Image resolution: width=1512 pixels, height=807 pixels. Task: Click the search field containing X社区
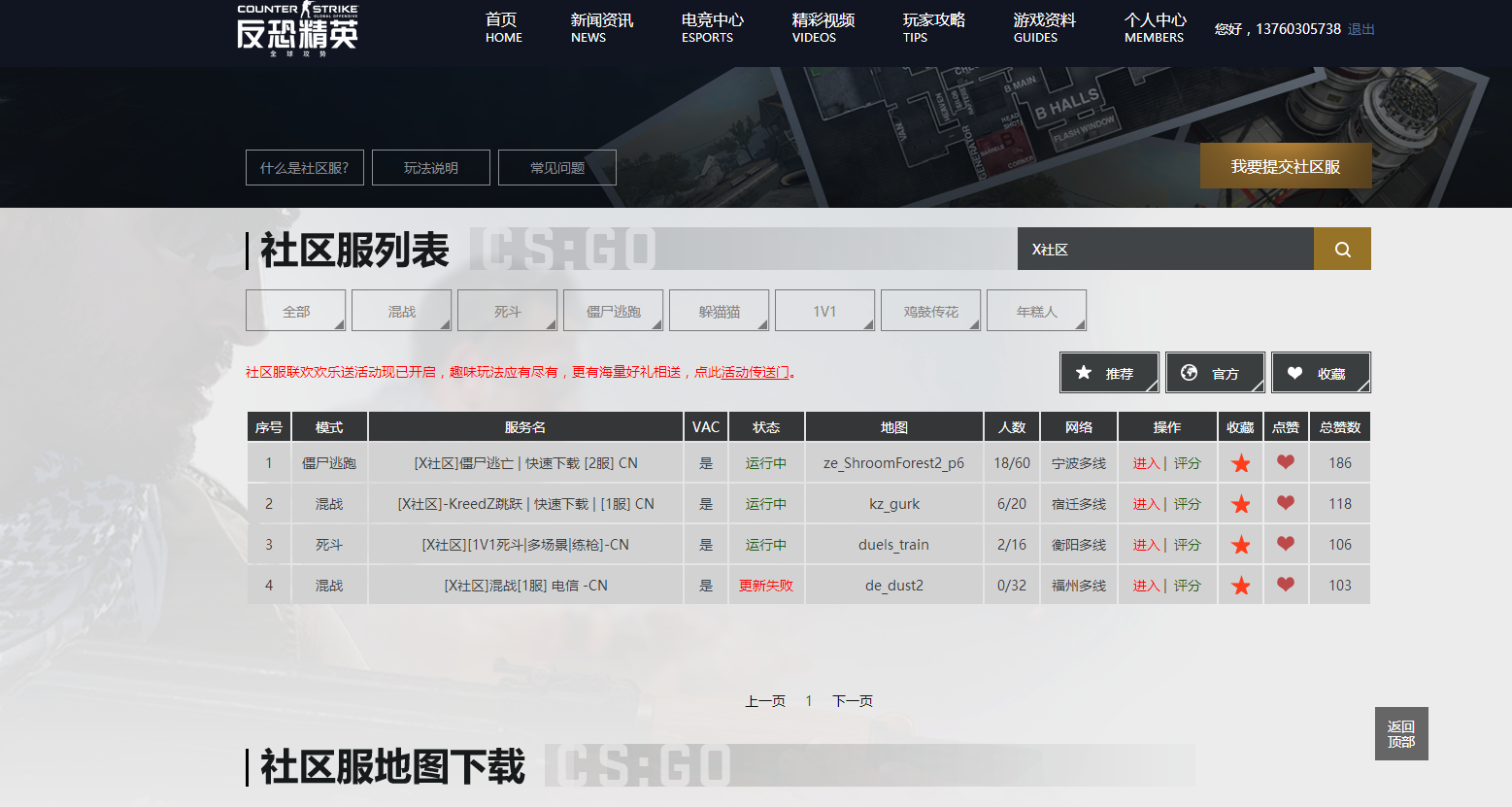coord(1165,250)
